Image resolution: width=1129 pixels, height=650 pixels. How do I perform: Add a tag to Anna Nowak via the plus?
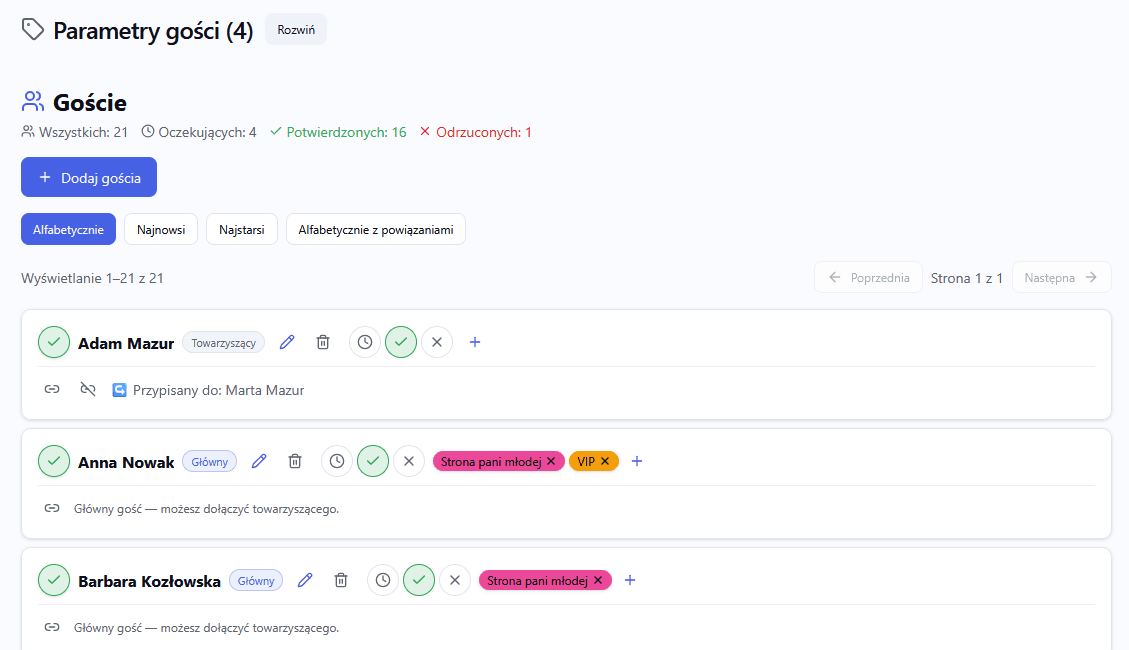click(x=637, y=461)
